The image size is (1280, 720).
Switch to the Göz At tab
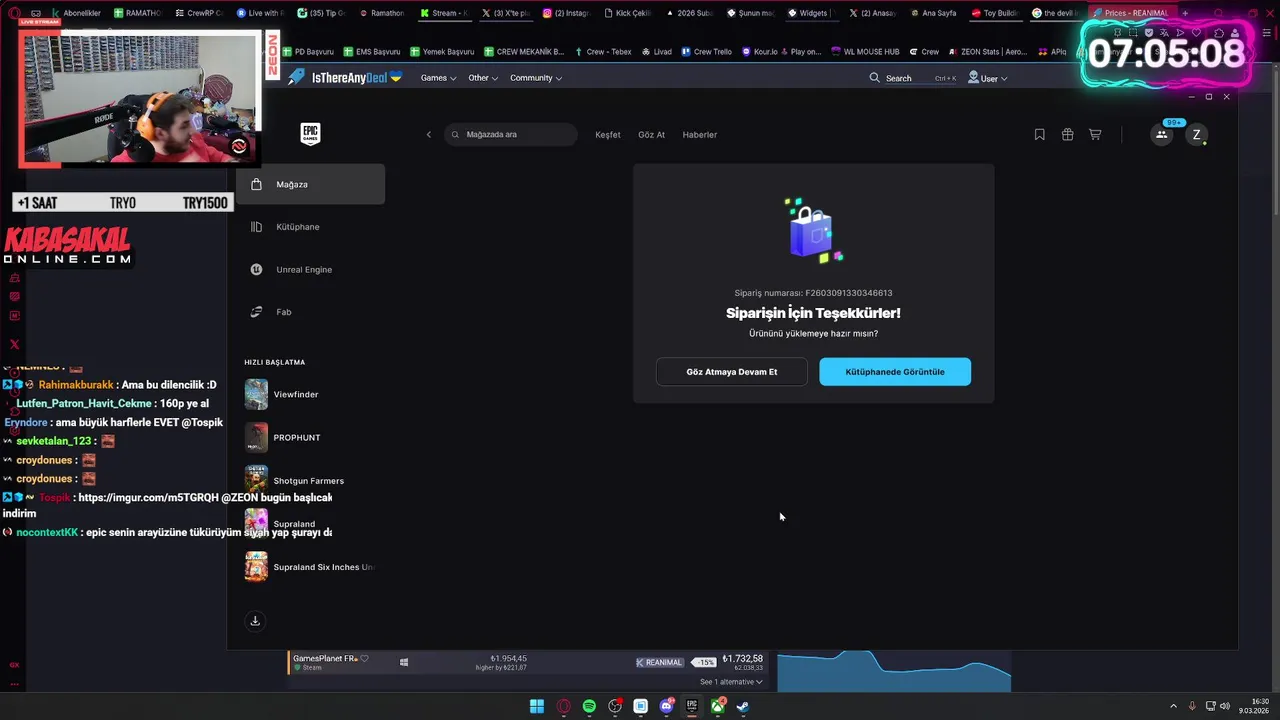tap(651, 135)
